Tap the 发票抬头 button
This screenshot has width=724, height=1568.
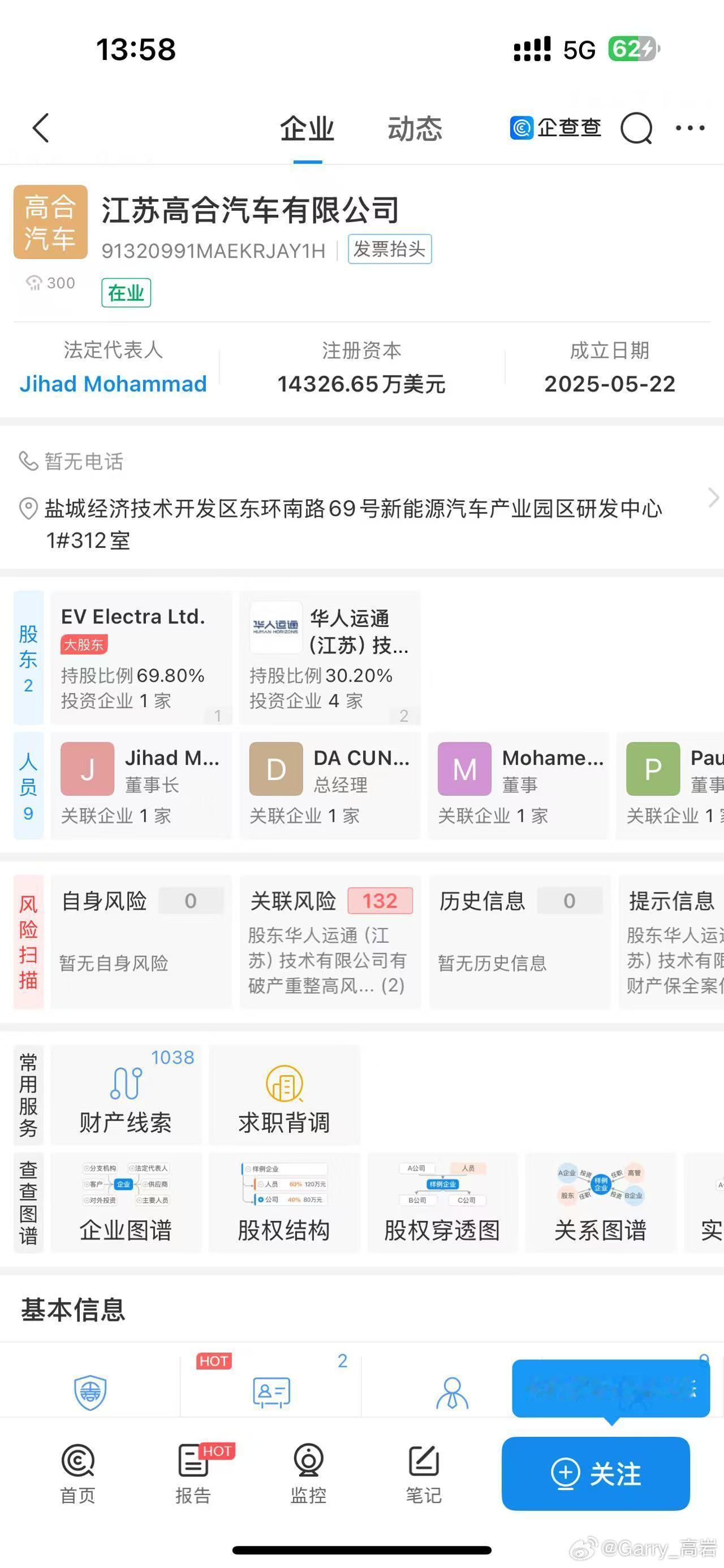390,249
